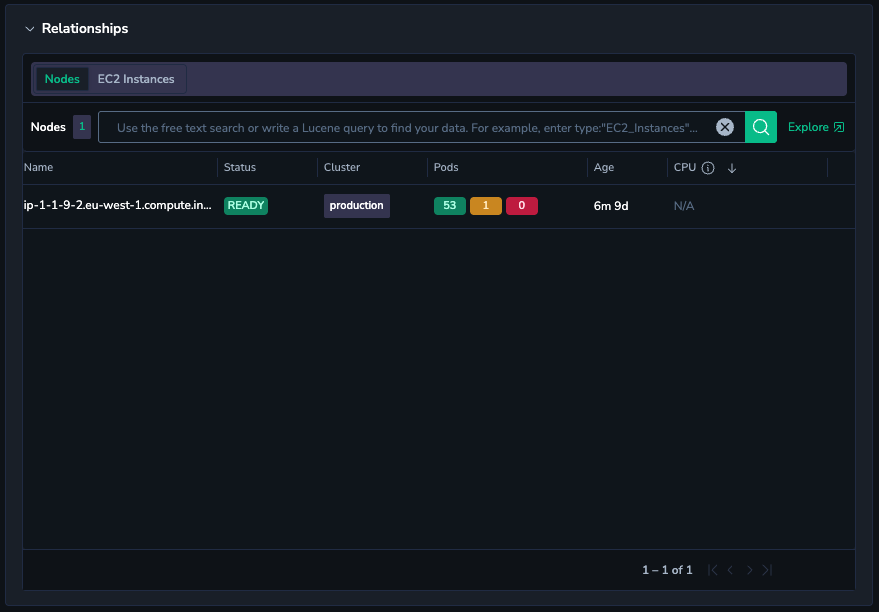Go to the next page arrow
Viewport: 879px width, 612px height.
[x=749, y=570]
